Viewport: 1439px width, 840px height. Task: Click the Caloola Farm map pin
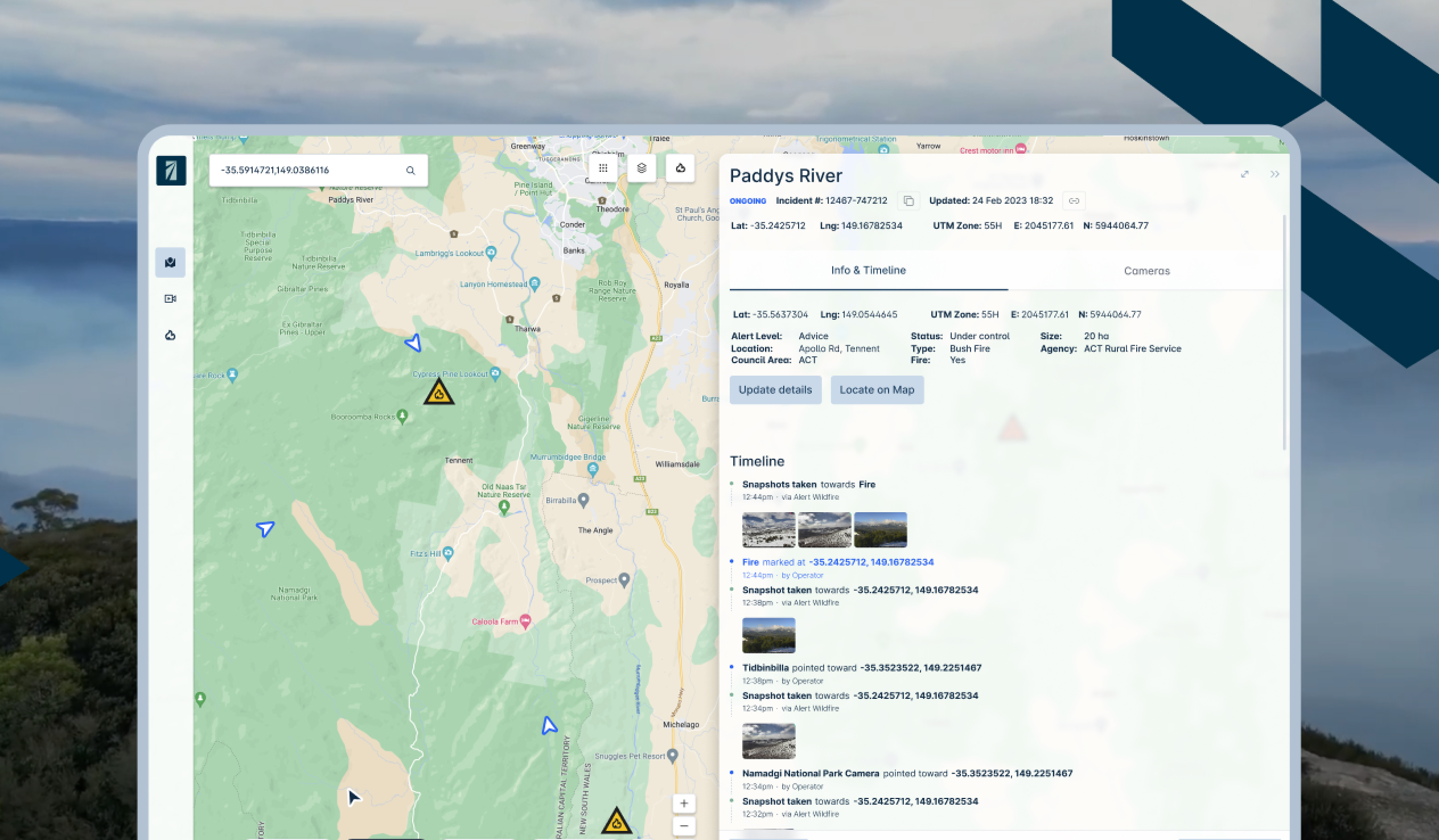pyautogui.click(x=525, y=621)
